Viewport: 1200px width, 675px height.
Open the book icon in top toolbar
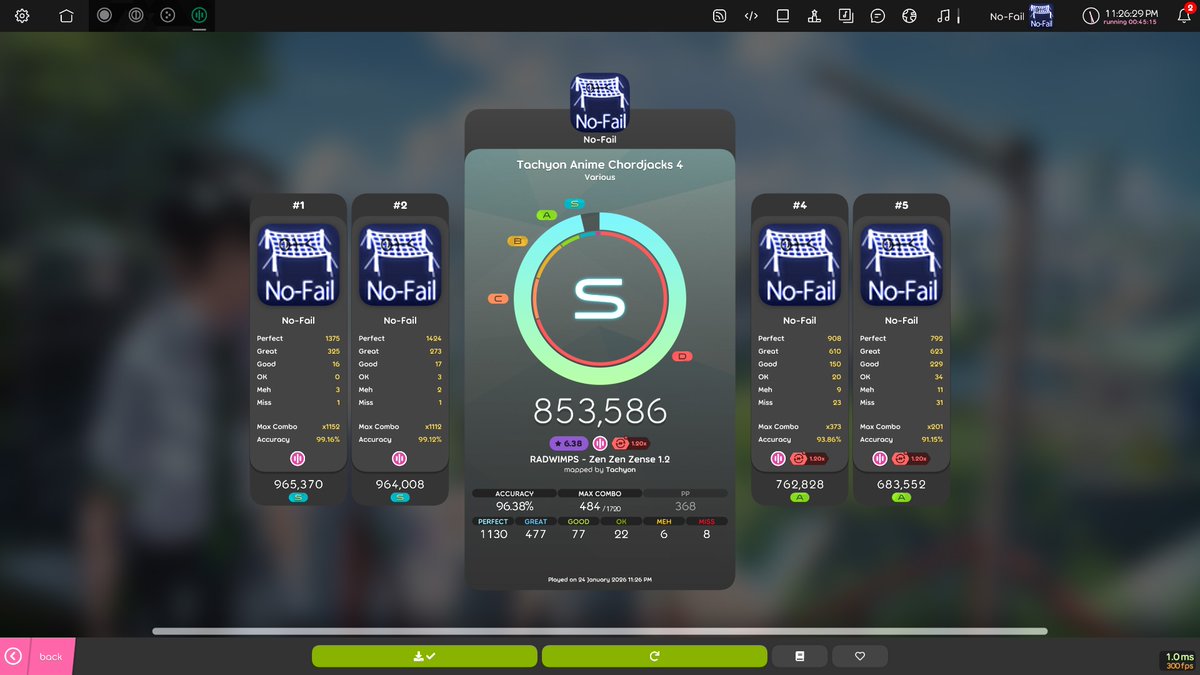pos(783,16)
